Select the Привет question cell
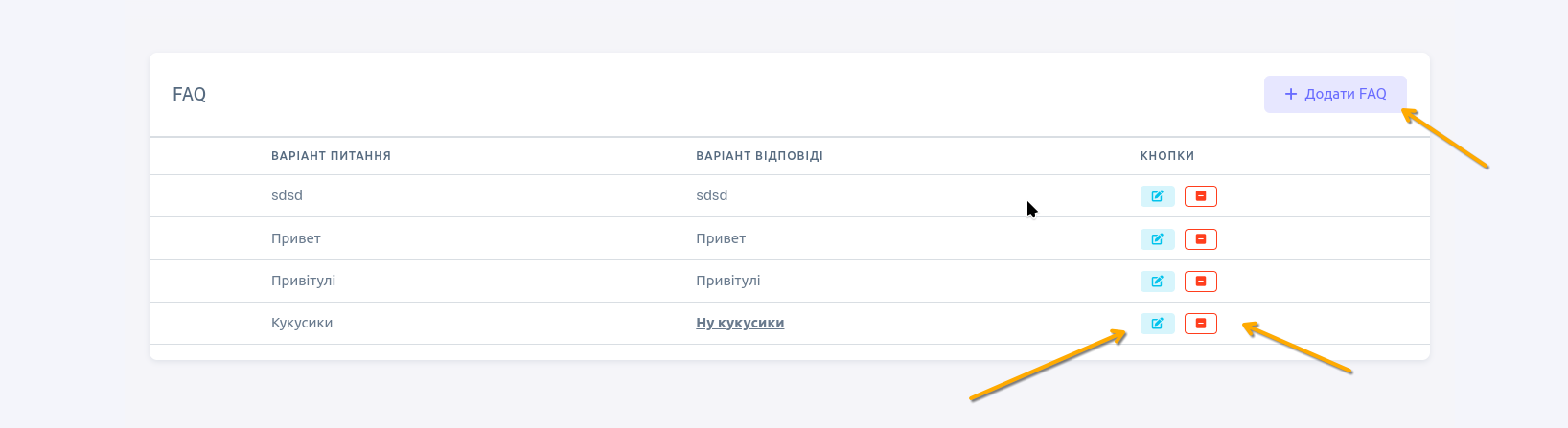The width and height of the screenshot is (1568, 428). click(x=295, y=238)
